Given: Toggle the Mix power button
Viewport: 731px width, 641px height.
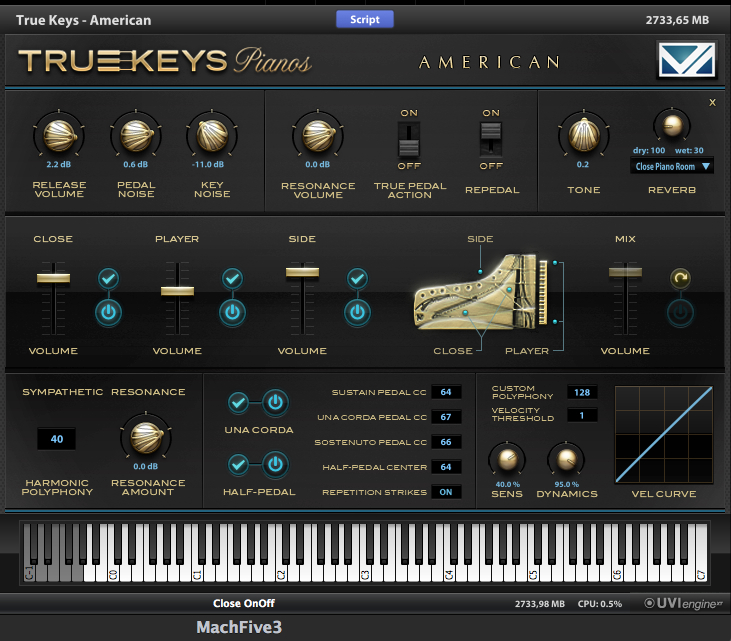Looking at the screenshot, I should click(680, 312).
